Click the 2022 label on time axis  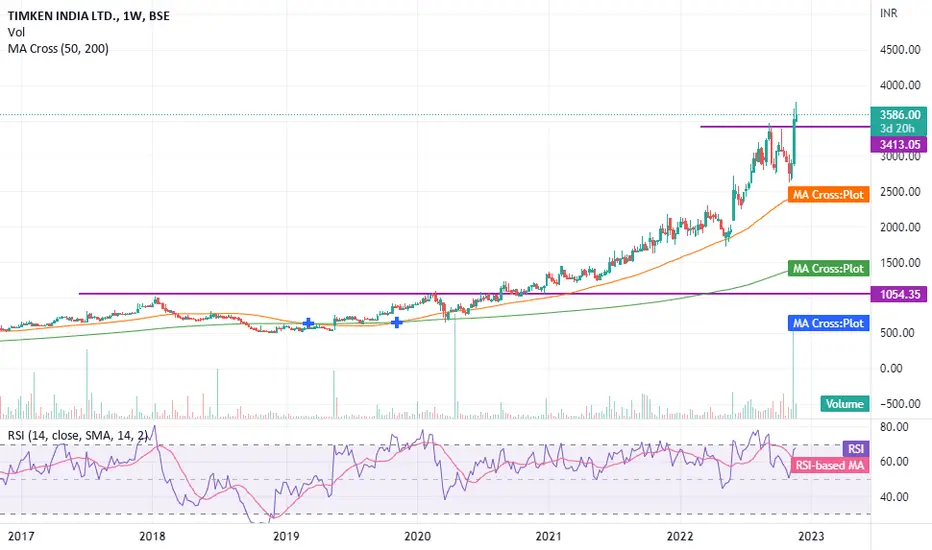[x=679, y=536]
